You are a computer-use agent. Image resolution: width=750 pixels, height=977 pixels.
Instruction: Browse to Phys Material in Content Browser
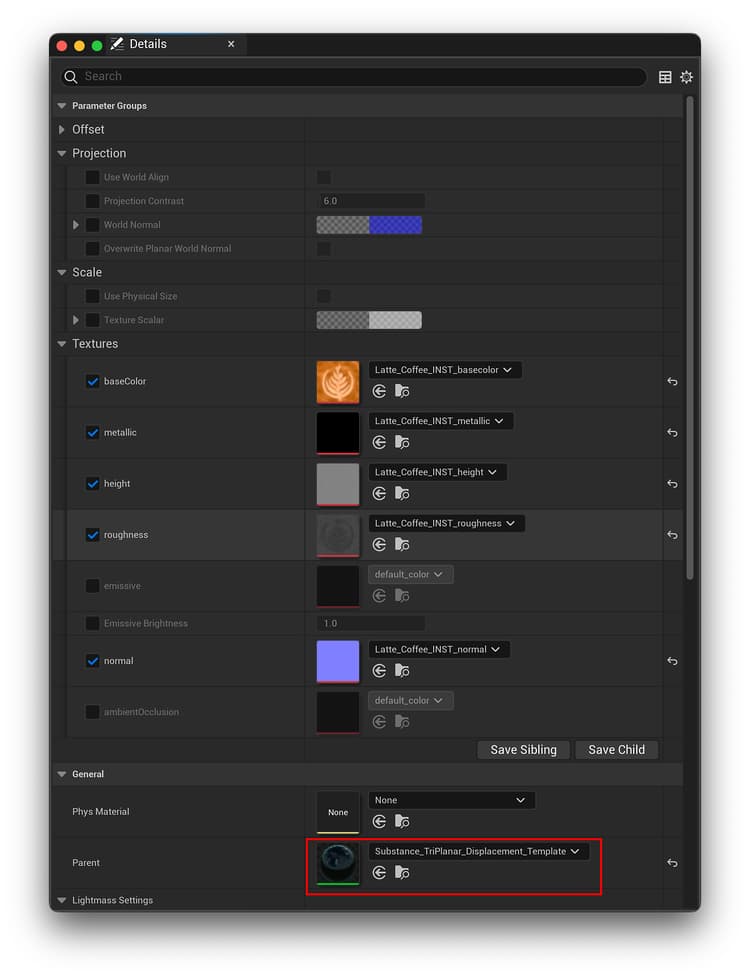point(402,821)
